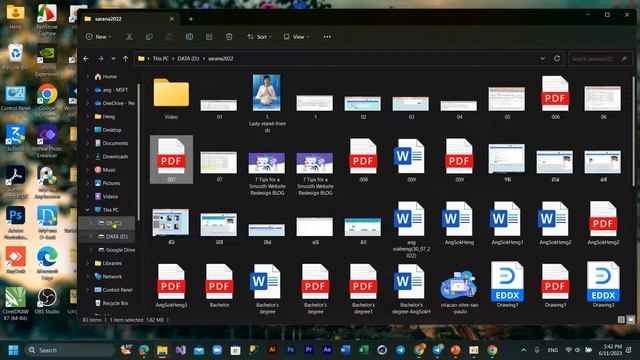
Task: Go forward with the right arrow
Action: (100, 59)
